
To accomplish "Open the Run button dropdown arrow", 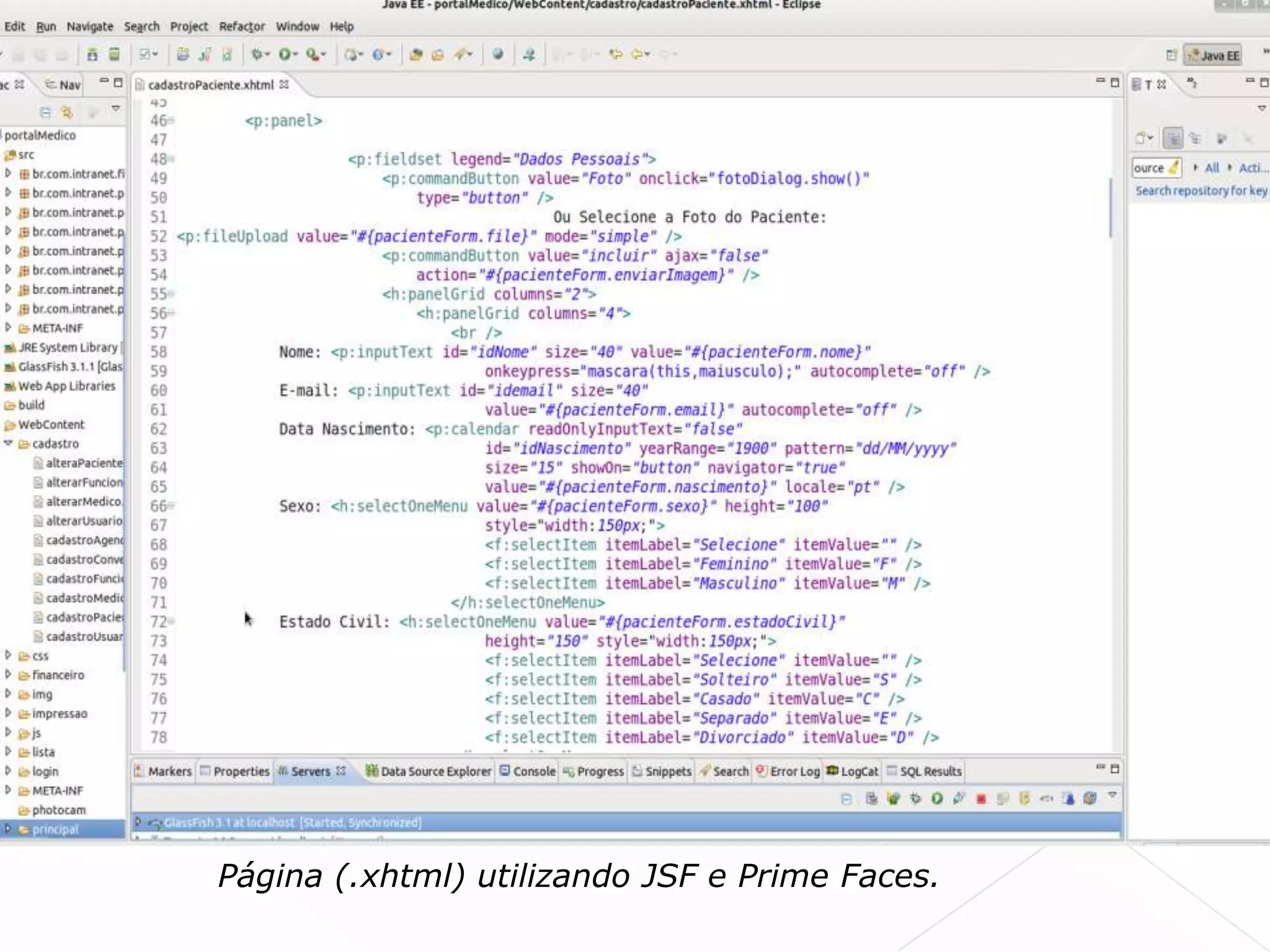I will coord(296,55).
